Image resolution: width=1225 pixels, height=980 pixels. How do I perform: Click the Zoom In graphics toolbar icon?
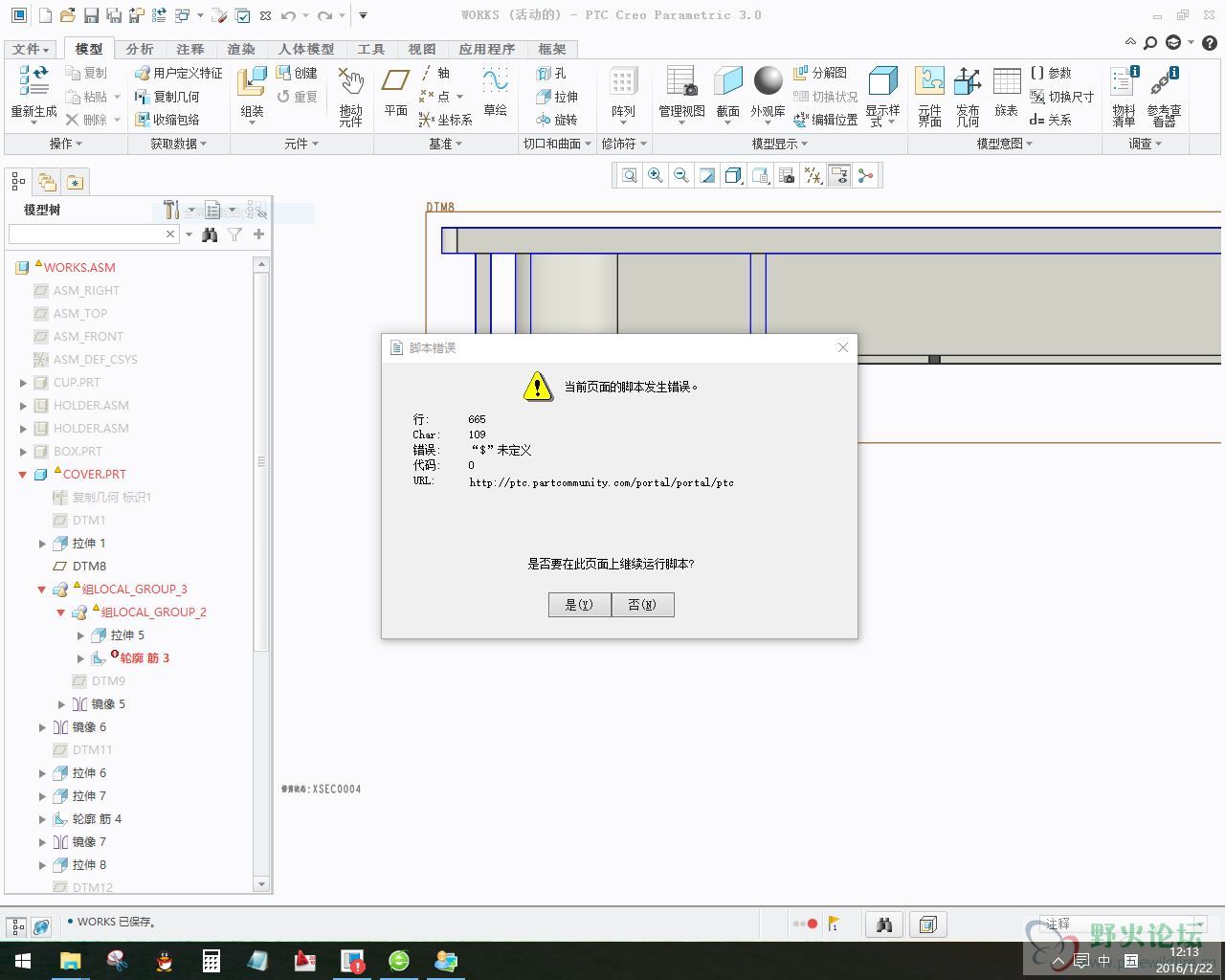point(656,176)
